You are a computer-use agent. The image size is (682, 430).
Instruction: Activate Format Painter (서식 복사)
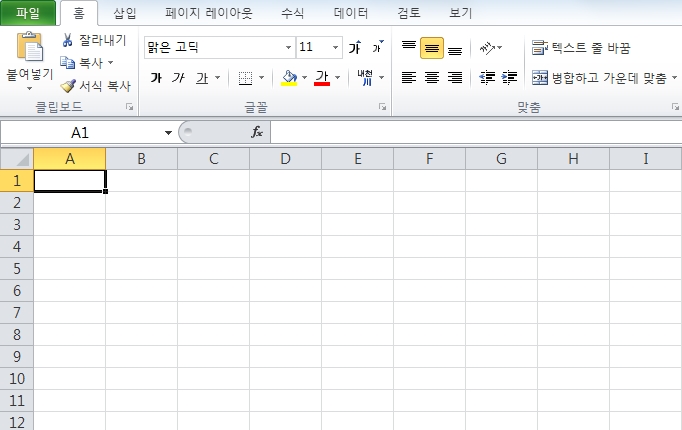point(95,86)
